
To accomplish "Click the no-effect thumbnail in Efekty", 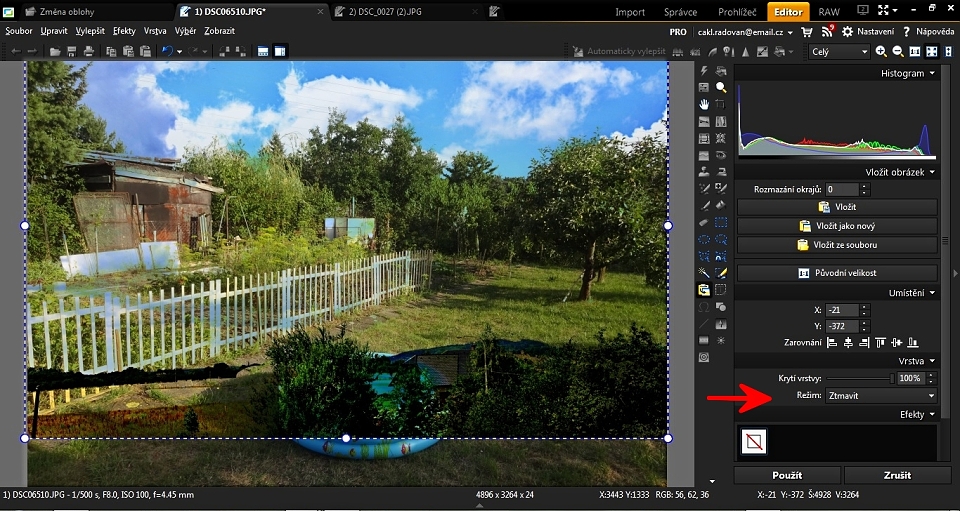I will tap(755, 441).
